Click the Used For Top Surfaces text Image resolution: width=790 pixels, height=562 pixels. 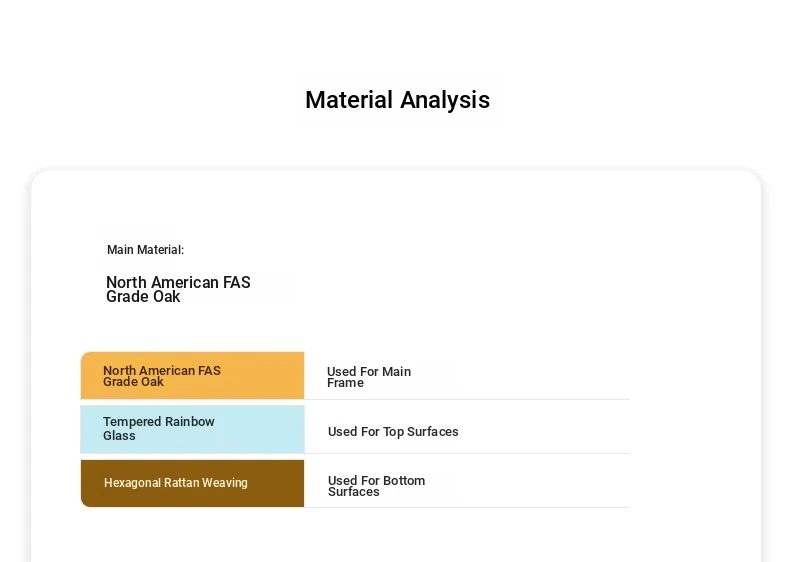pos(393,431)
